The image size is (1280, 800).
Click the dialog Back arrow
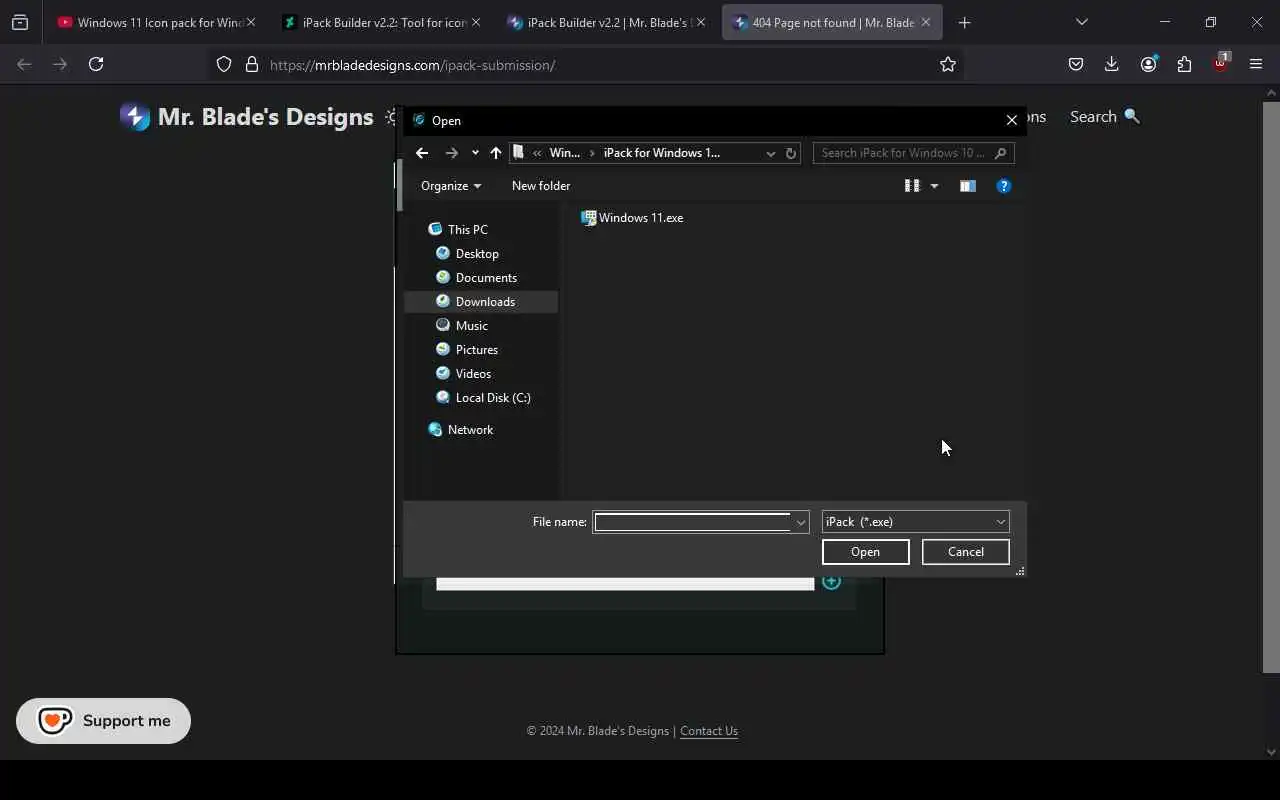[422, 153]
